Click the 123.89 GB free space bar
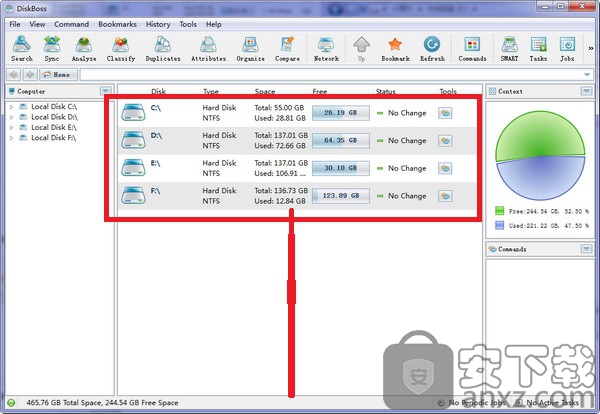The width and height of the screenshot is (600, 414). (x=341, y=196)
